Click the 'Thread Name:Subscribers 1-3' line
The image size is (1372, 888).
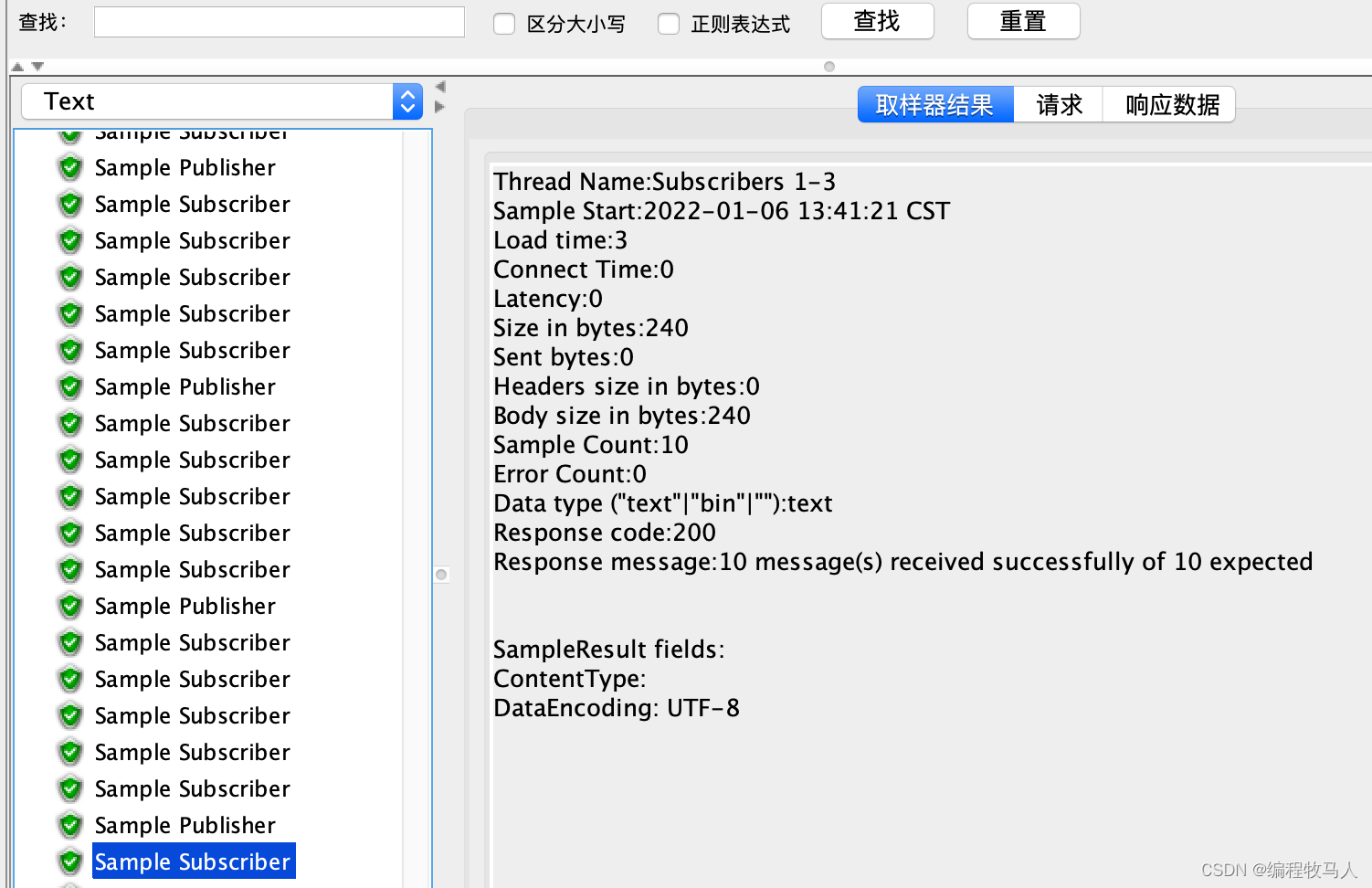664,182
